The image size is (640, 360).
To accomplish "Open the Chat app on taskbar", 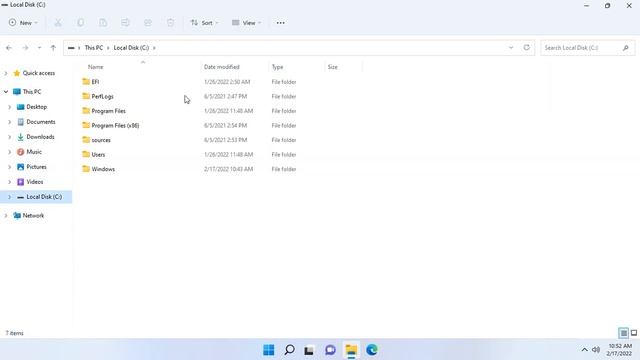I will click(x=330, y=350).
